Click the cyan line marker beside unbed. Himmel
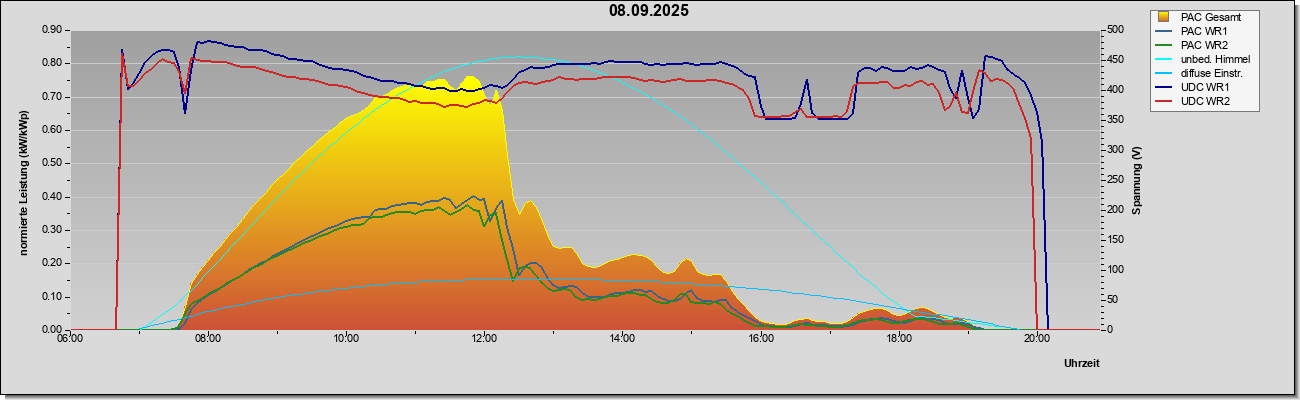The height and width of the screenshot is (400, 1300). [1165, 59]
